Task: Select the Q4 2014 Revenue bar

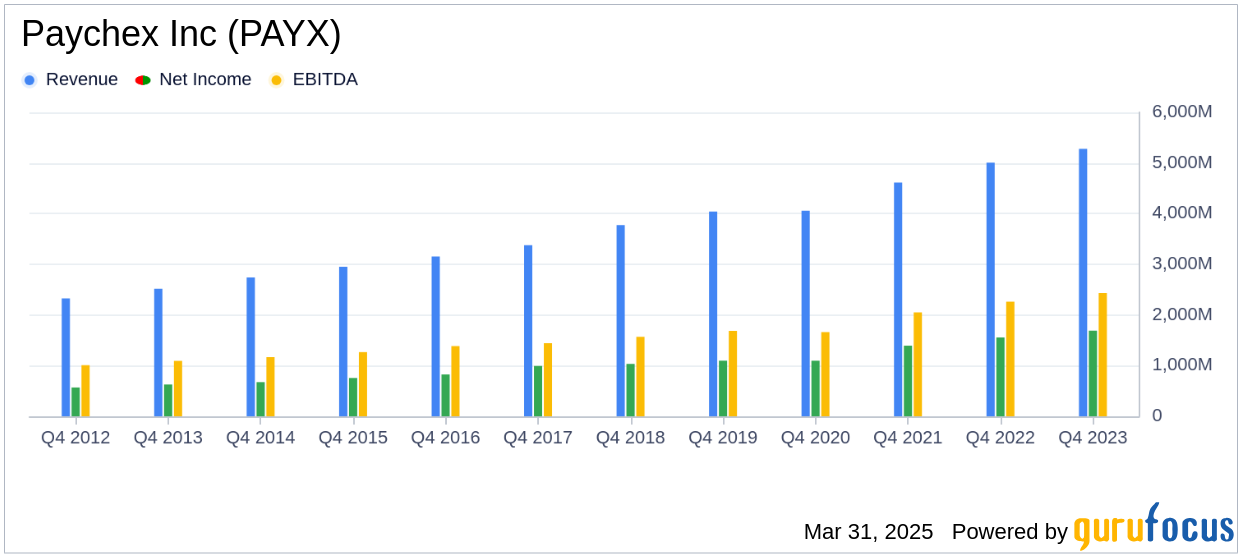Action: point(251,347)
